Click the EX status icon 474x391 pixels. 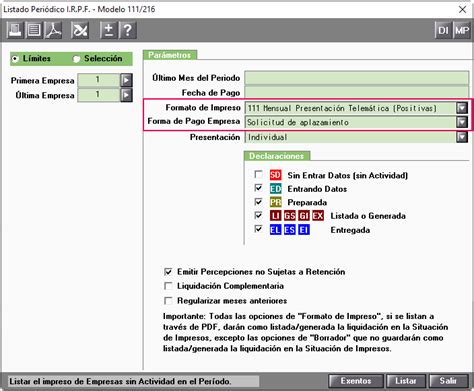click(x=318, y=216)
